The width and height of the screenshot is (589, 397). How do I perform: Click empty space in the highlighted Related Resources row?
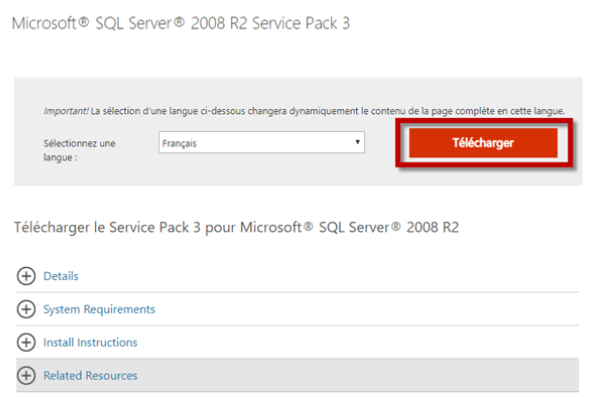pyautogui.click(x=357, y=375)
